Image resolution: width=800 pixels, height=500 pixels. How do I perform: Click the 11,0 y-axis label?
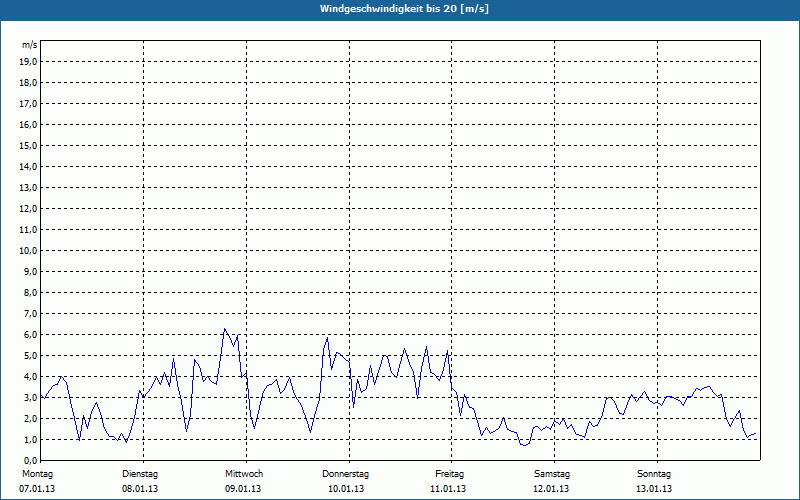(x=29, y=230)
